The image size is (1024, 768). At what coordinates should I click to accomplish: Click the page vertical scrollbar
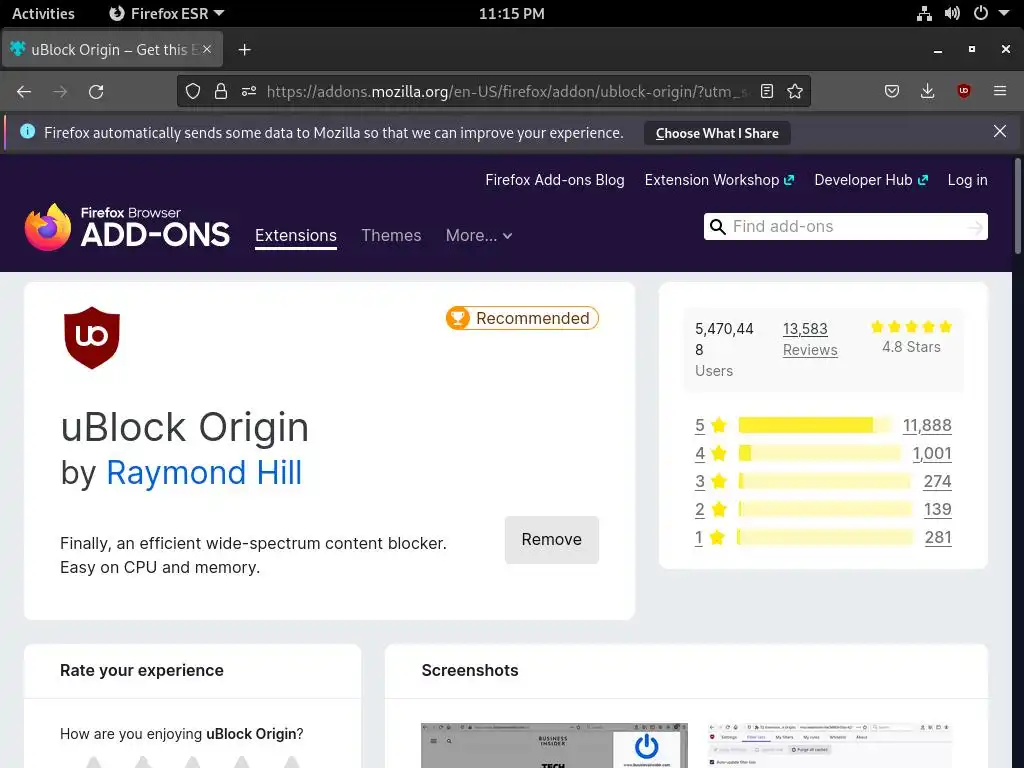point(1017,206)
